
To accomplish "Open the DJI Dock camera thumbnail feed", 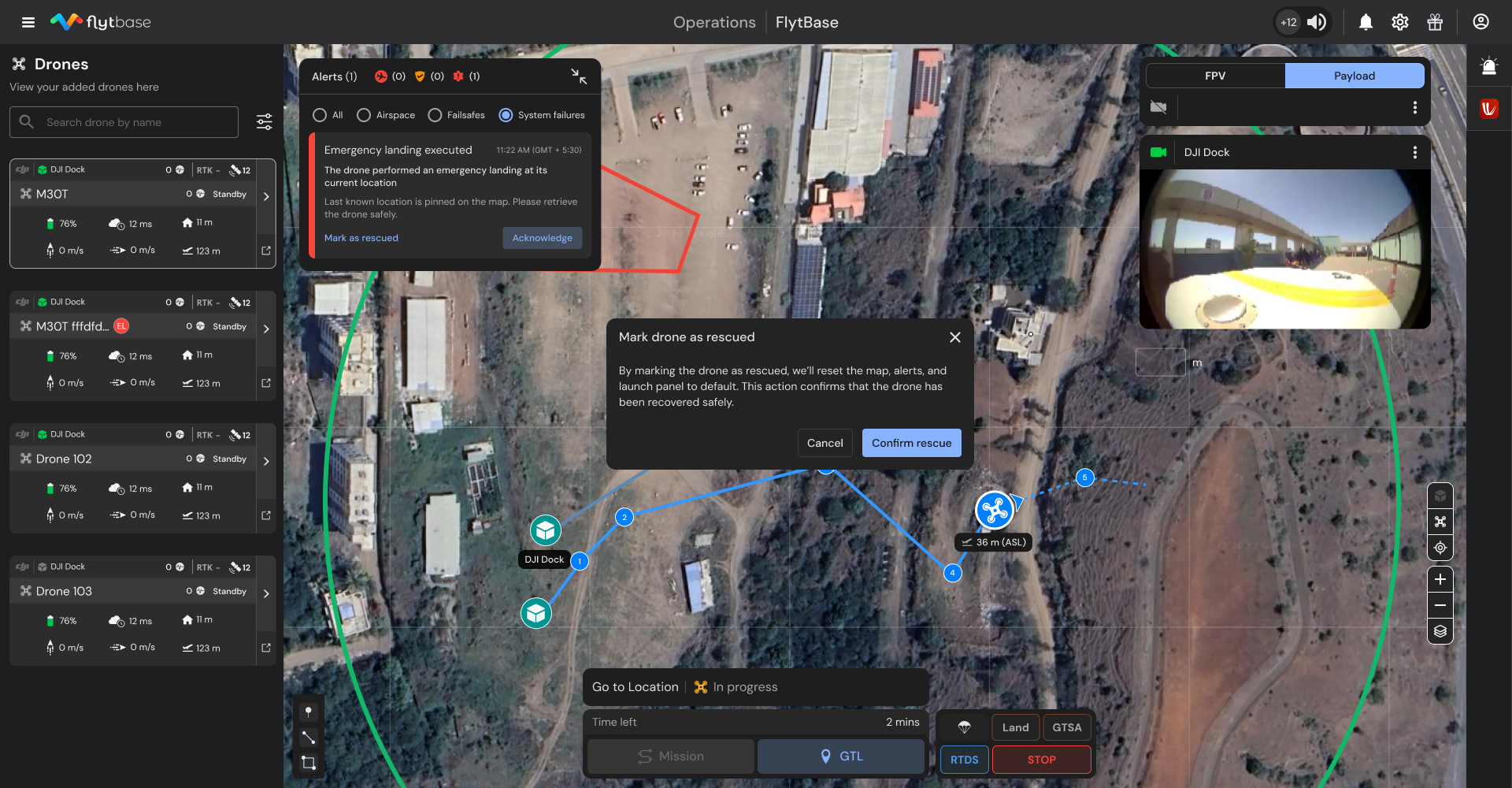I will pyautogui.click(x=1285, y=249).
